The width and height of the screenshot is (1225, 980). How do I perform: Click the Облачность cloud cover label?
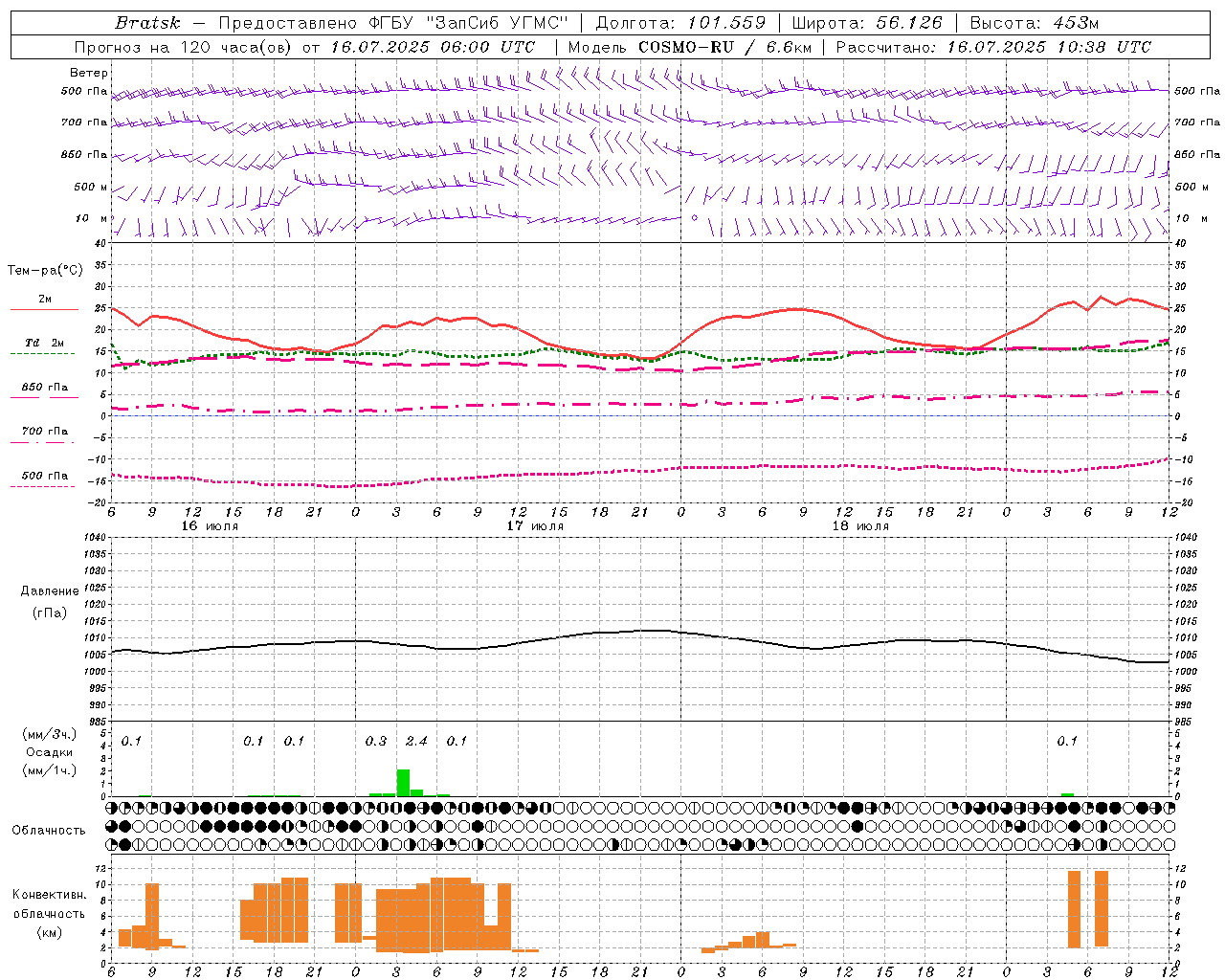pyautogui.click(x=49, y=830)
